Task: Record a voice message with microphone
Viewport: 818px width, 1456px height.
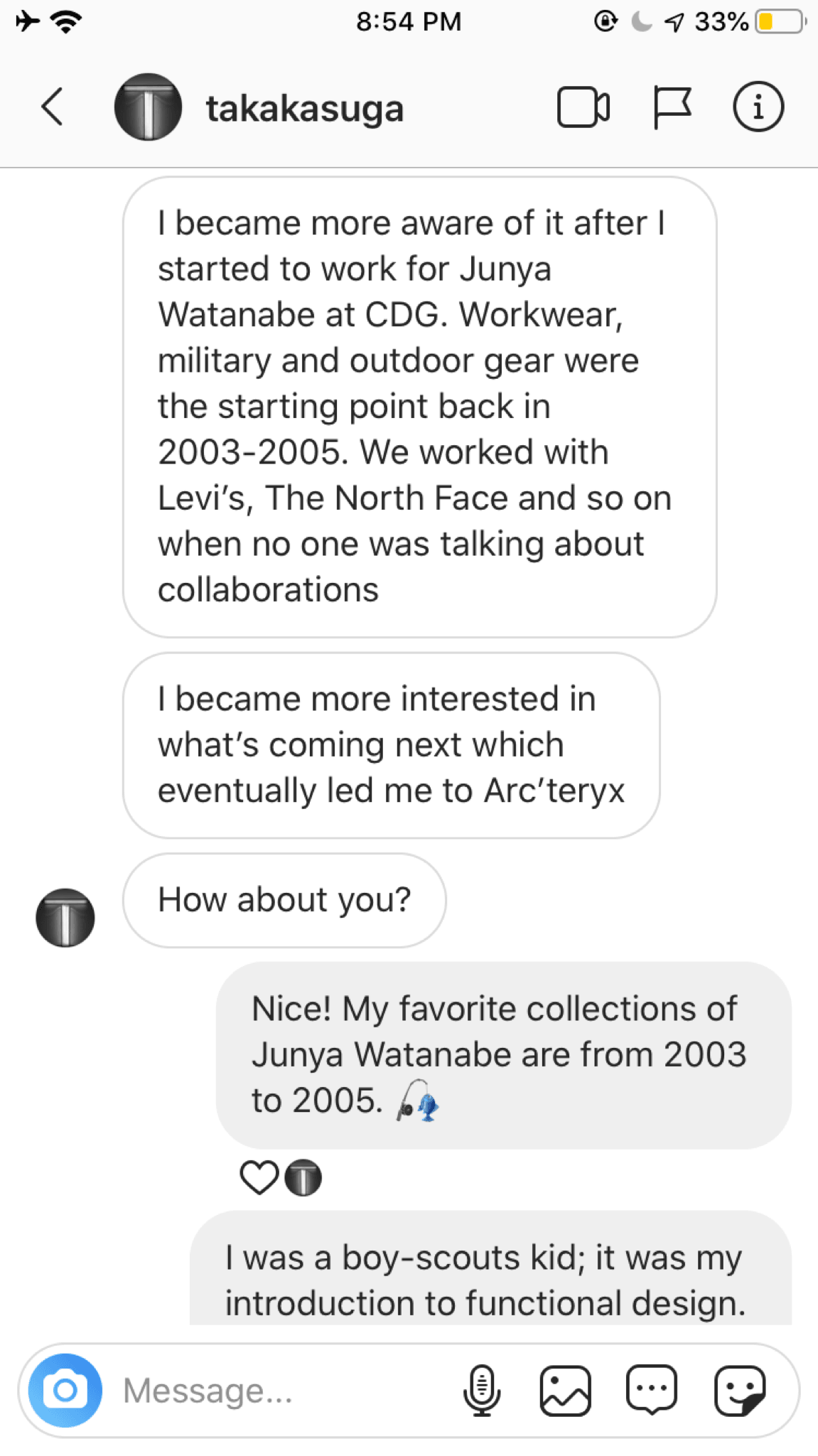Action: pos(482,1390)
